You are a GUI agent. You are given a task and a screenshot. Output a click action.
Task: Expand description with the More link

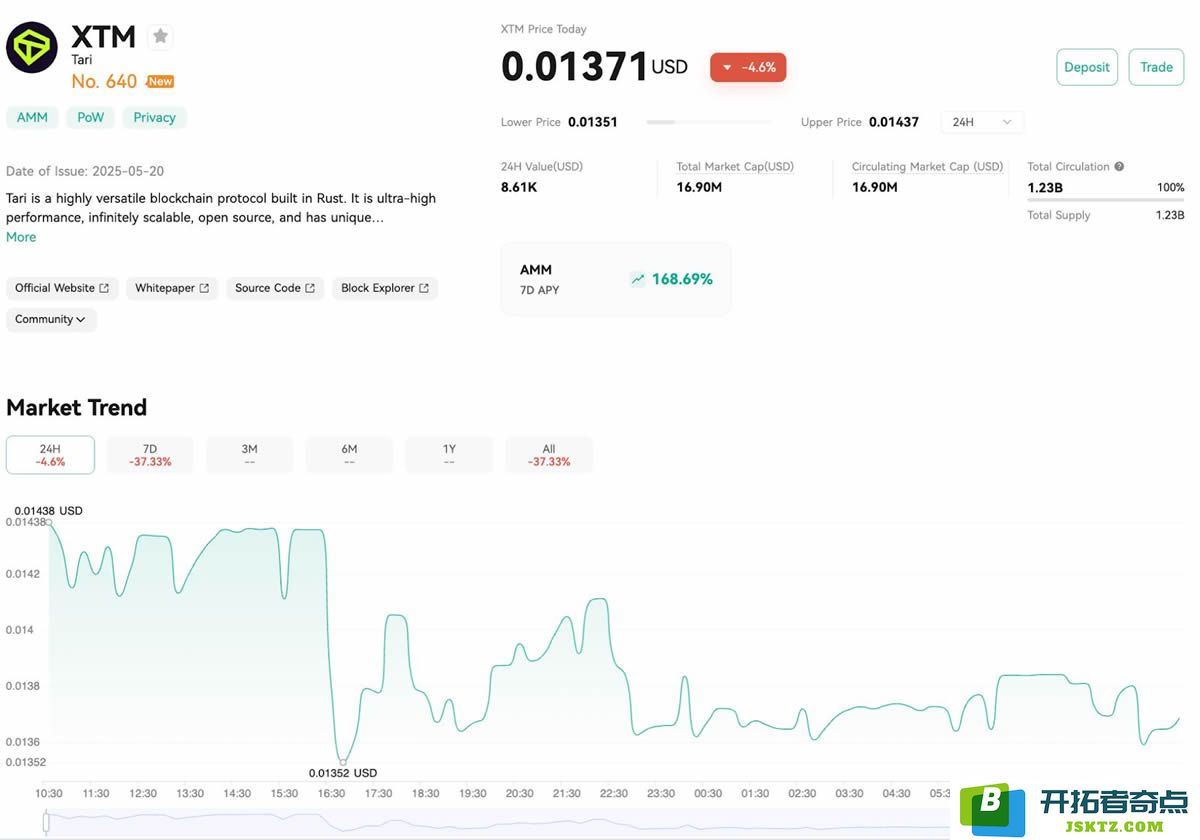coord(21,237)
